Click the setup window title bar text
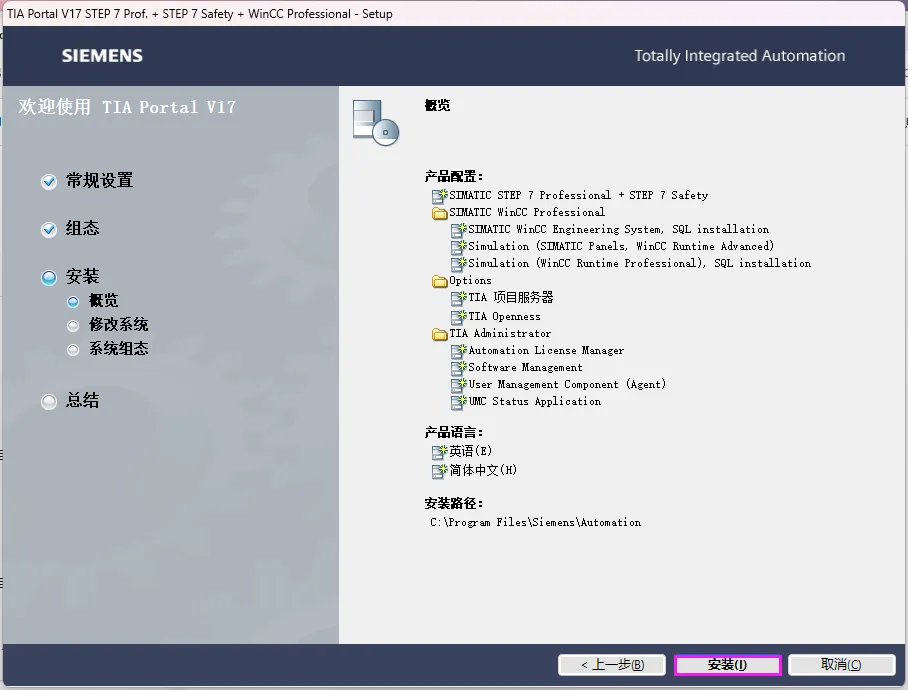908x690 pixels. tap(200, 14)
